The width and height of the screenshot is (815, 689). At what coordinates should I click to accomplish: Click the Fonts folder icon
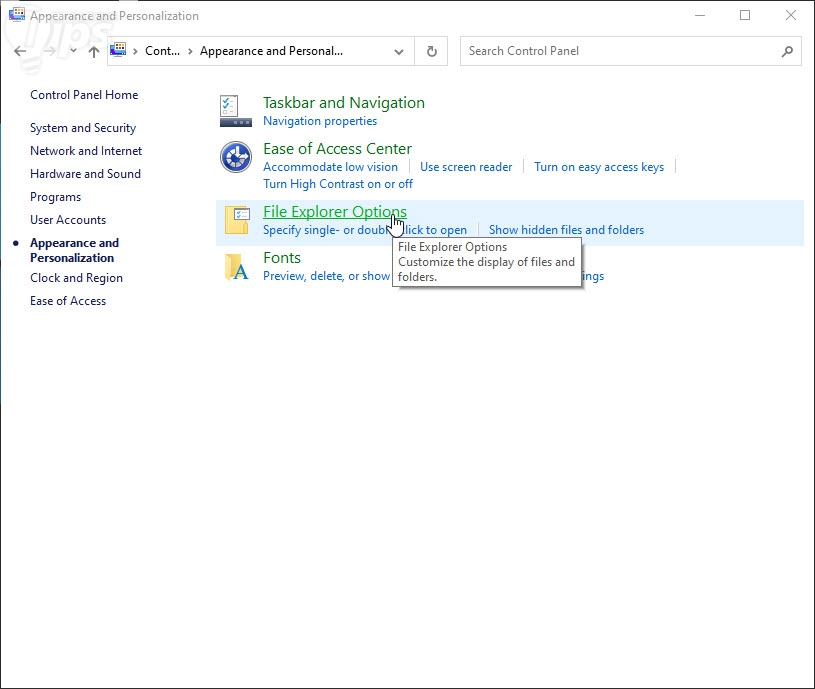tap(236, 266)
